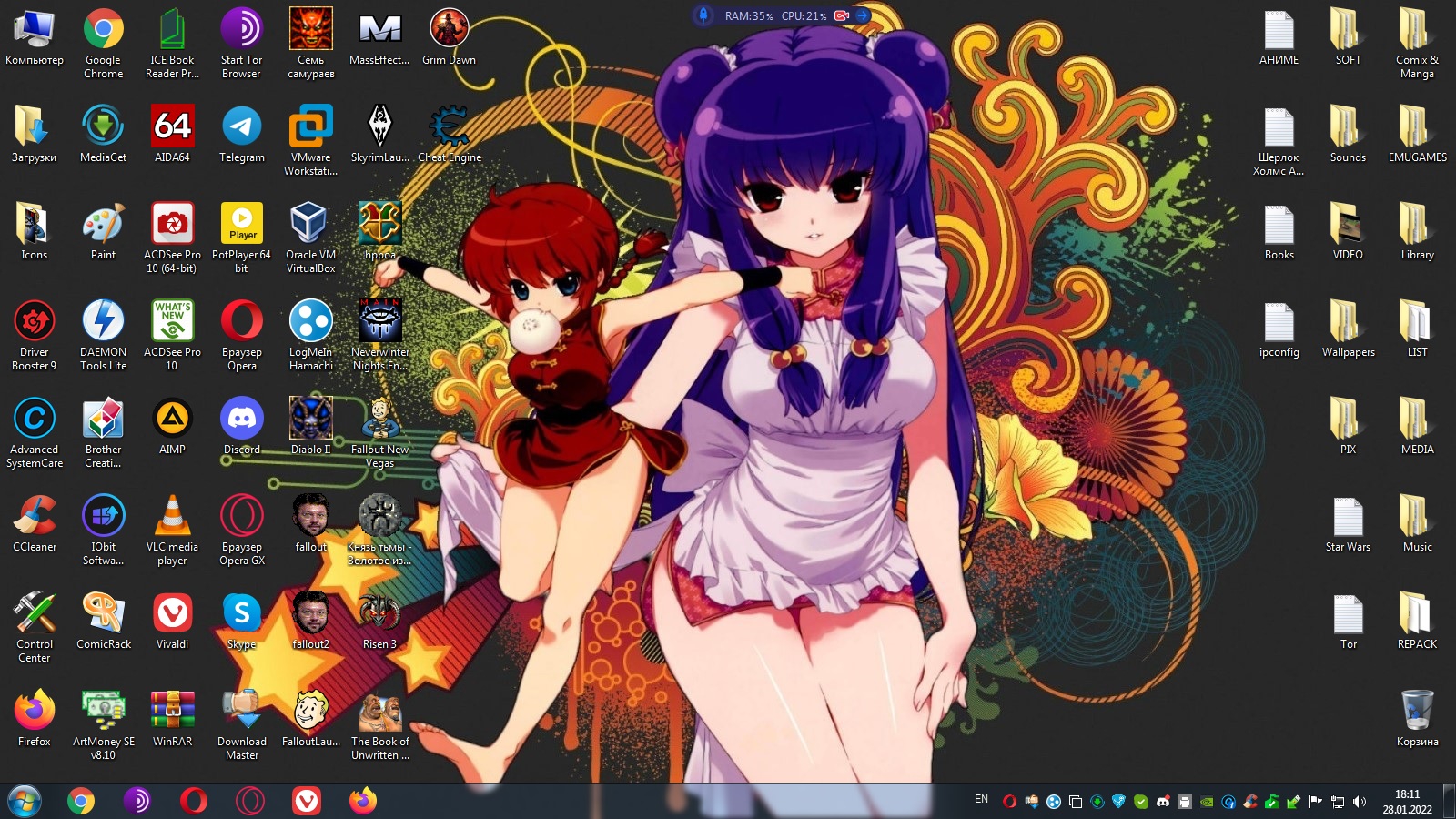The image size is (1456, 819).
Task: Open the Driver Booster 9 shortcut
Action: 35,336
